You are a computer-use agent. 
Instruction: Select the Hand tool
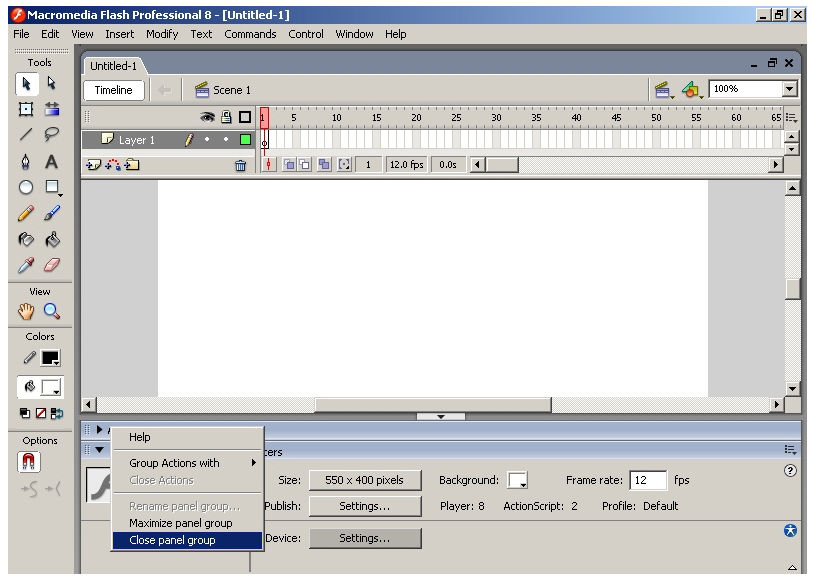coord(26,312)
